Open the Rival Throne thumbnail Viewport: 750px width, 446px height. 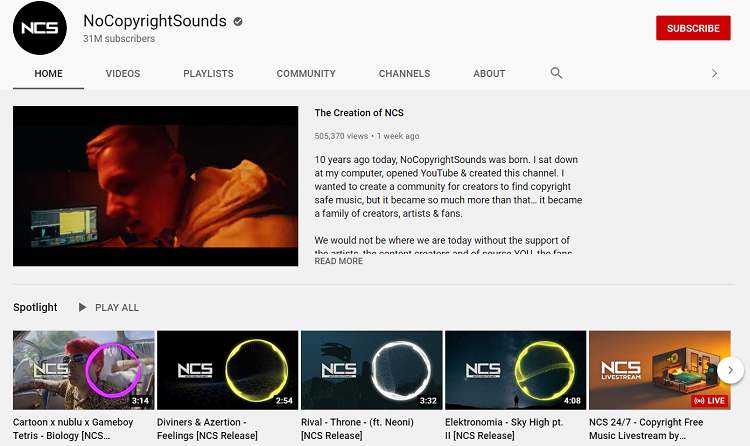[x=372, y=370]
